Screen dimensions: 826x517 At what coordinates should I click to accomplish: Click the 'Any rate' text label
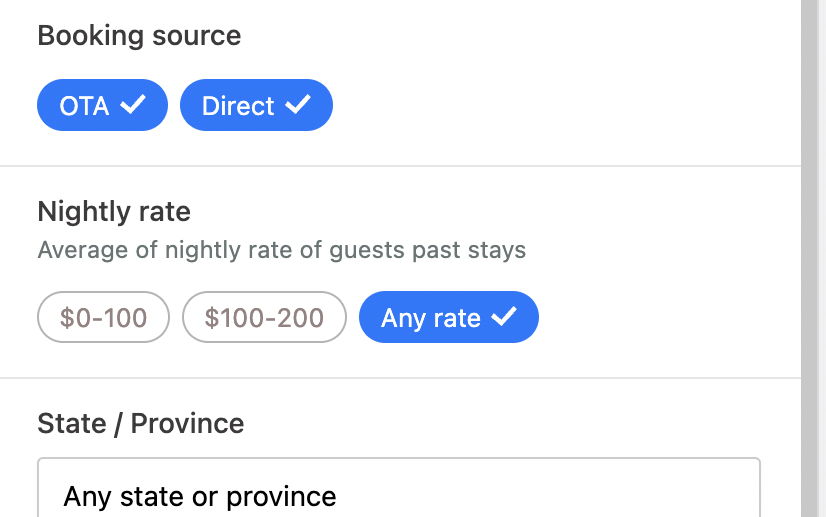coord(431,318)
